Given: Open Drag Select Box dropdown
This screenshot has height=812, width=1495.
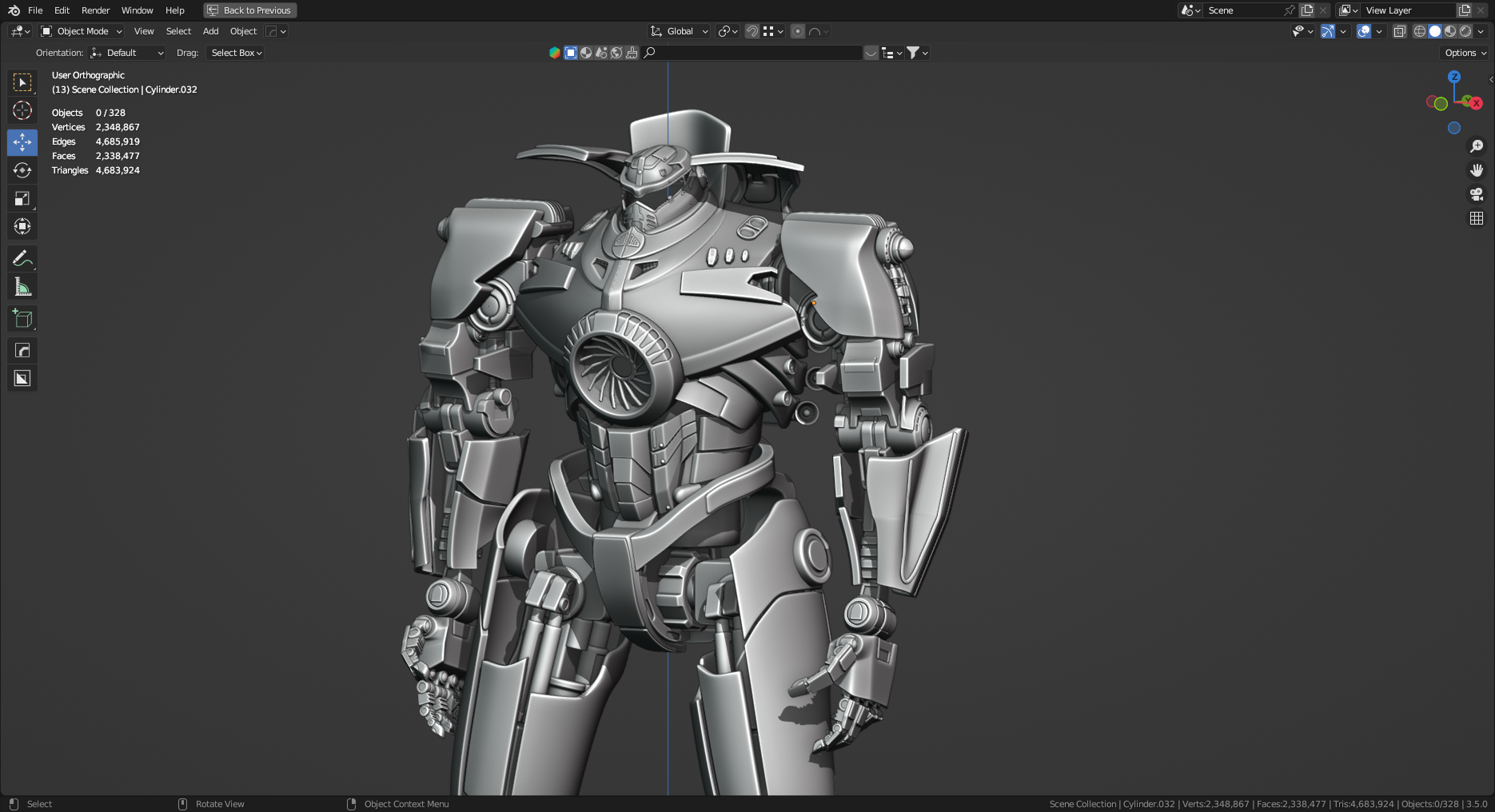Looking at the screenshot, I should [x=236, y=53].
